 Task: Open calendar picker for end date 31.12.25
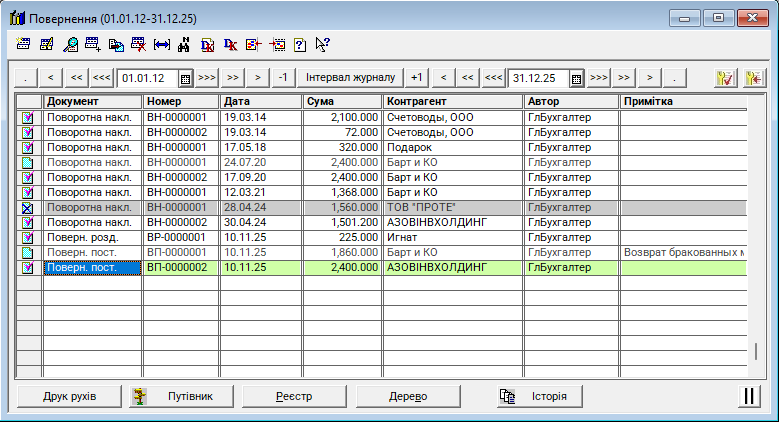pyautogui.click(x=577, y=78)
